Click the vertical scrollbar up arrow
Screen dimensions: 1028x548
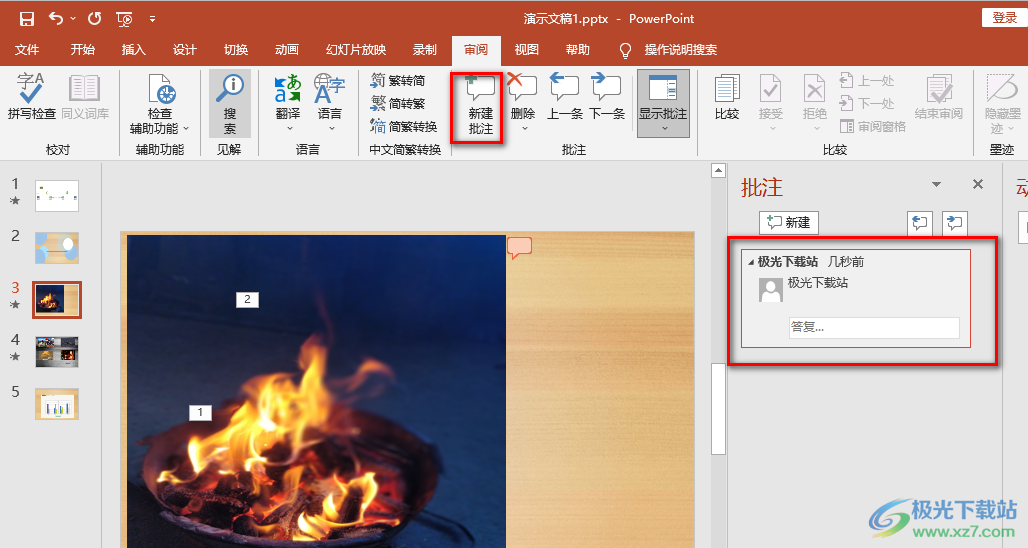coord(719,171)
